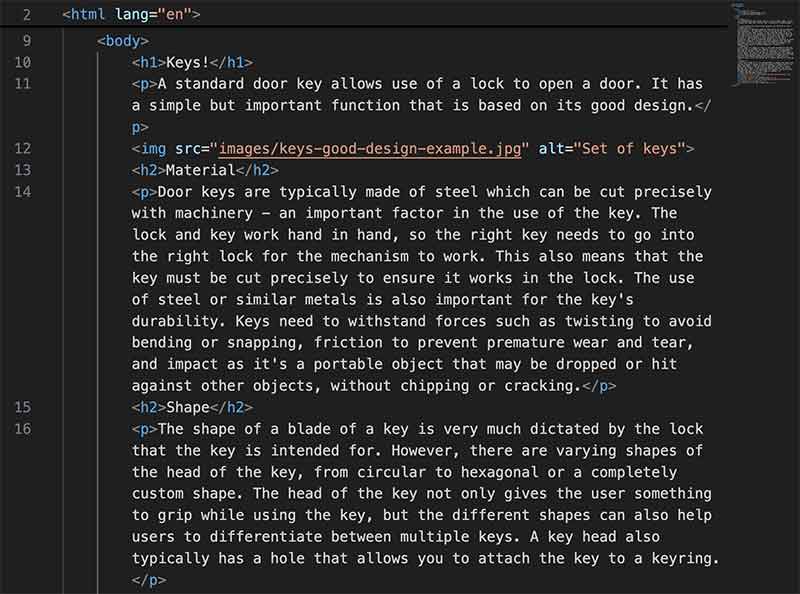
Task: Select line 10 via its line number
Action: (24, 63)
